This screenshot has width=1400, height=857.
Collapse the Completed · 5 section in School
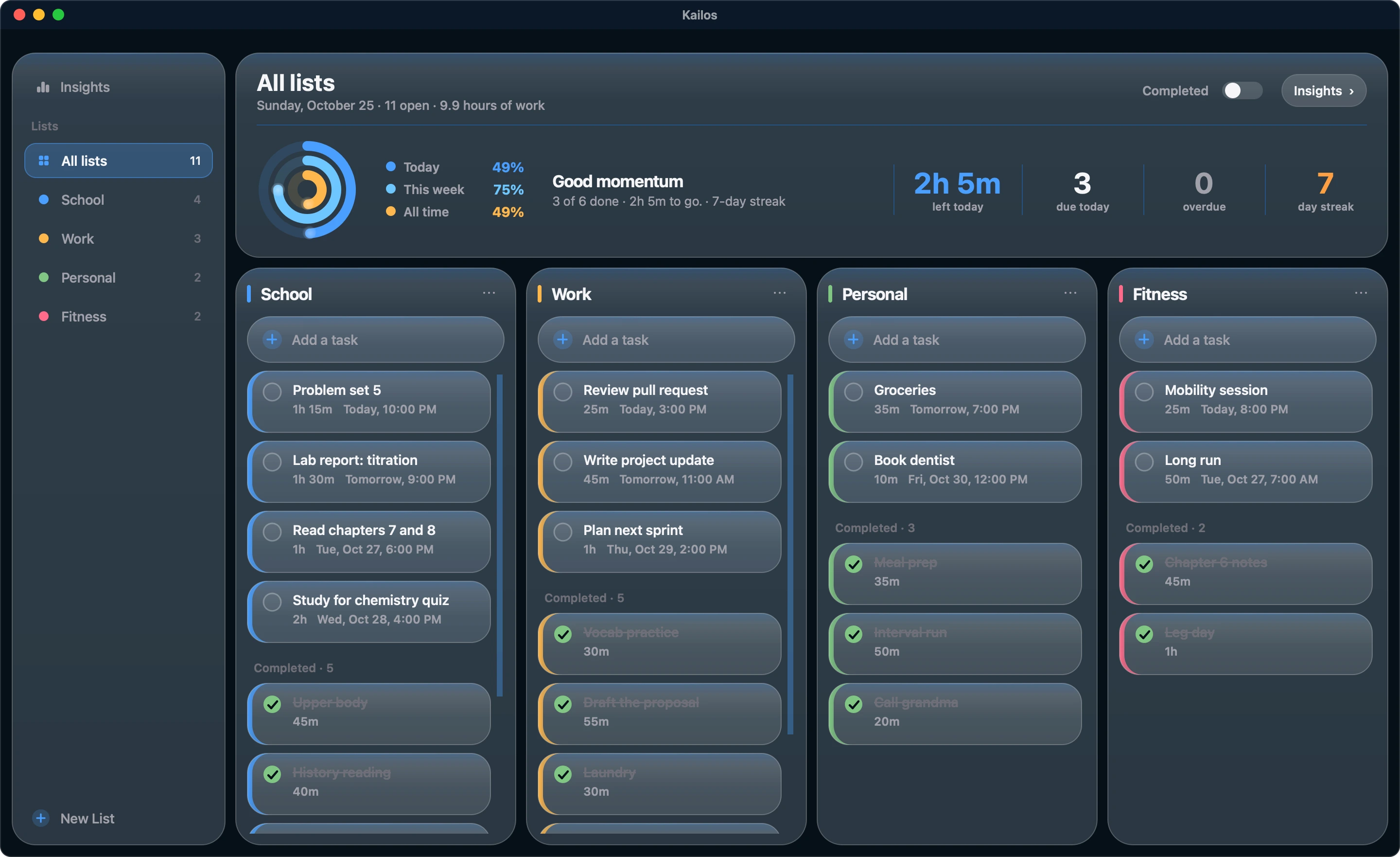(x=293, y=668)
